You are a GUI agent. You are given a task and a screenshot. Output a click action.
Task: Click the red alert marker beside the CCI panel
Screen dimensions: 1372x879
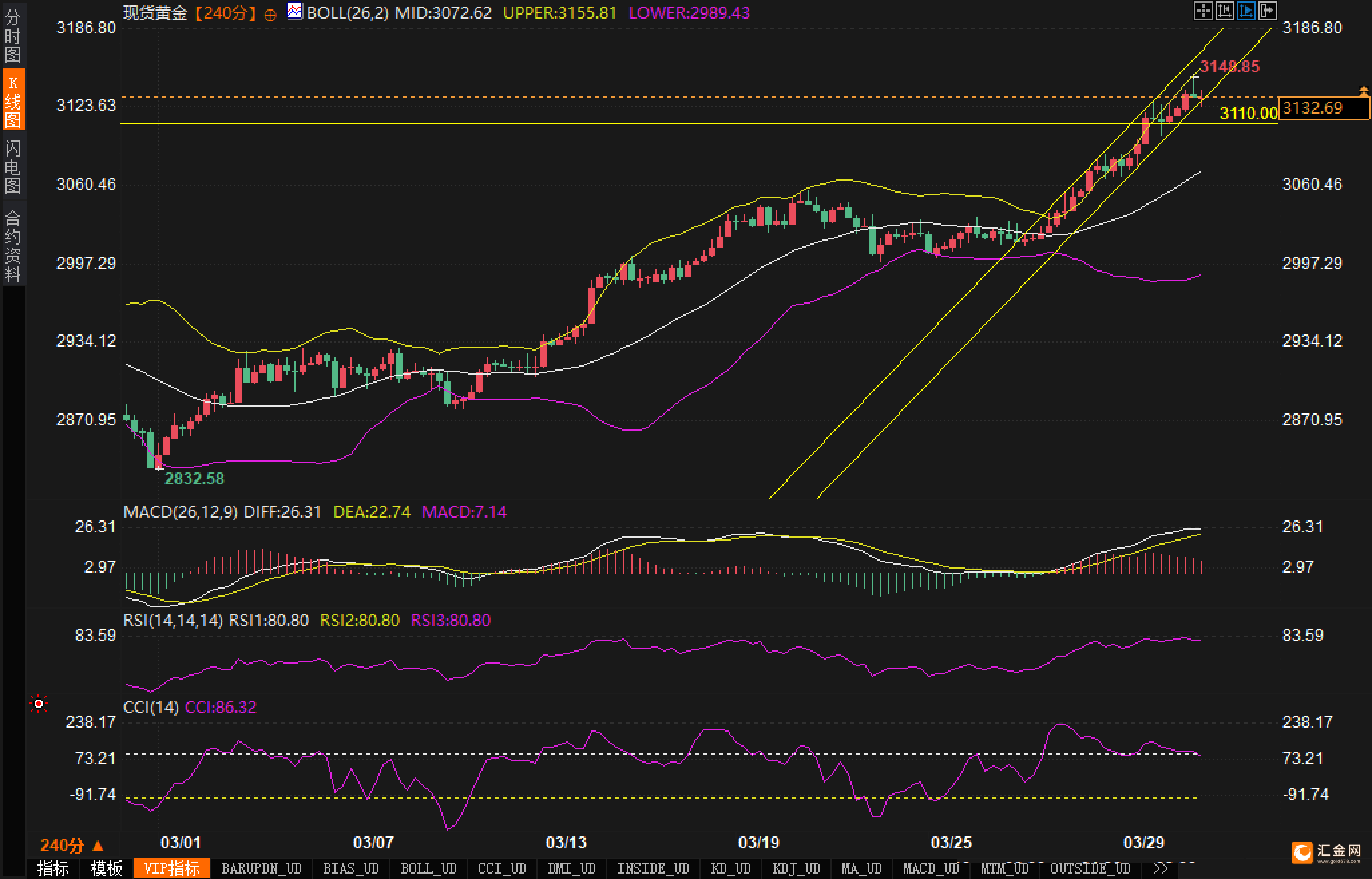[39, 704]
